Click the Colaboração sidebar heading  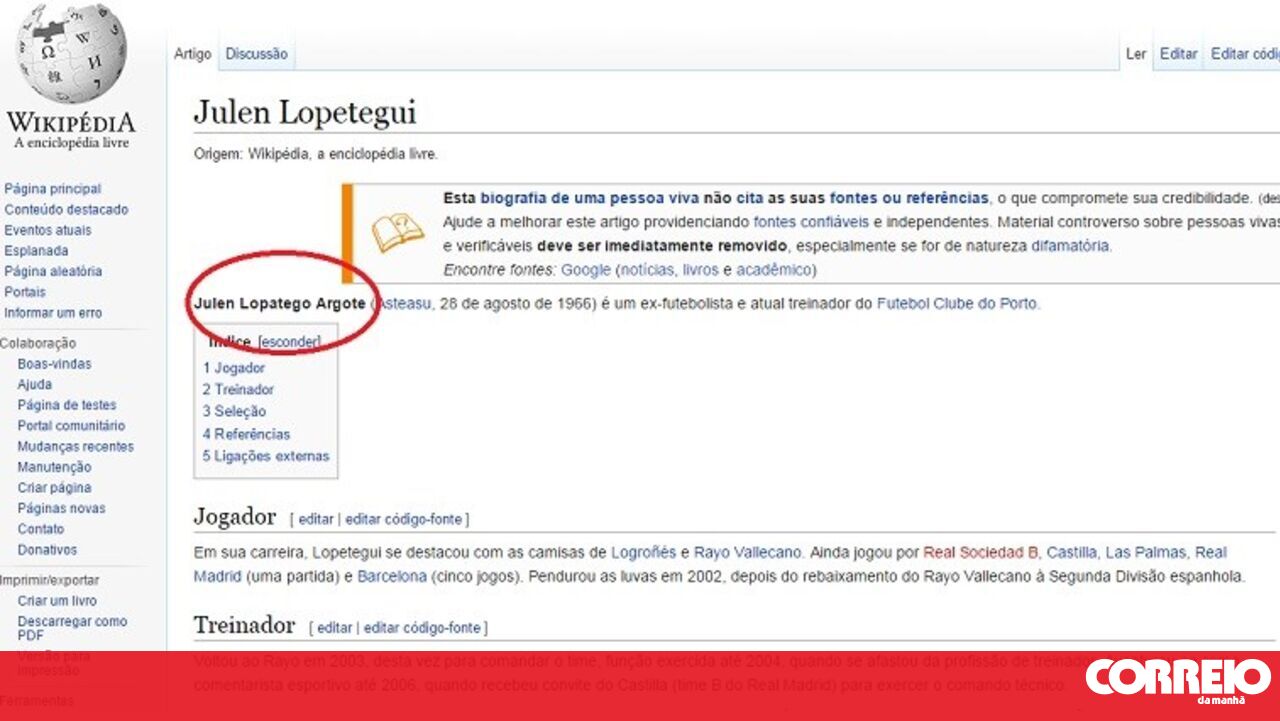[x=38, y=343]
